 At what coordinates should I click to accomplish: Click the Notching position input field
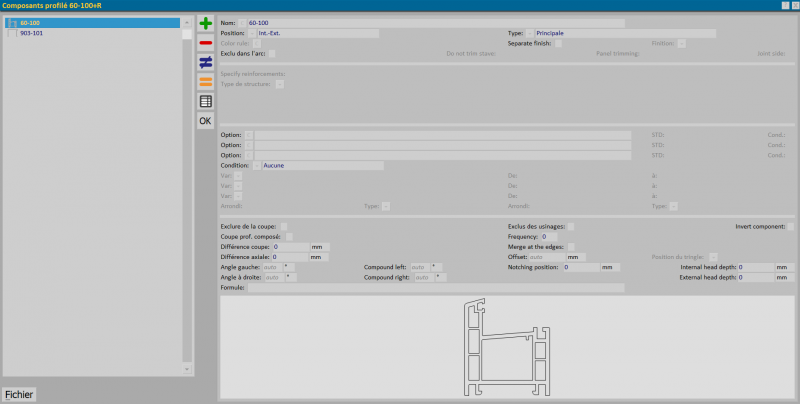[580, 268]
